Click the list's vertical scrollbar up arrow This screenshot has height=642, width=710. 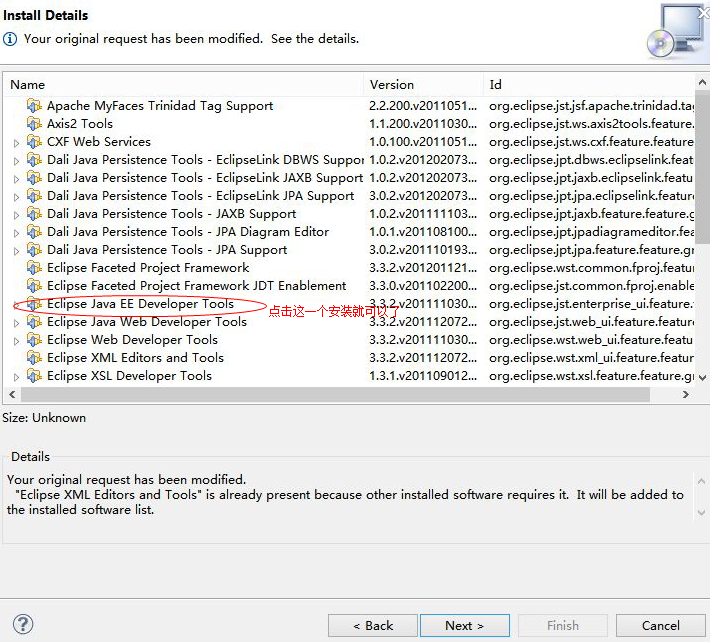click(702, 82)
